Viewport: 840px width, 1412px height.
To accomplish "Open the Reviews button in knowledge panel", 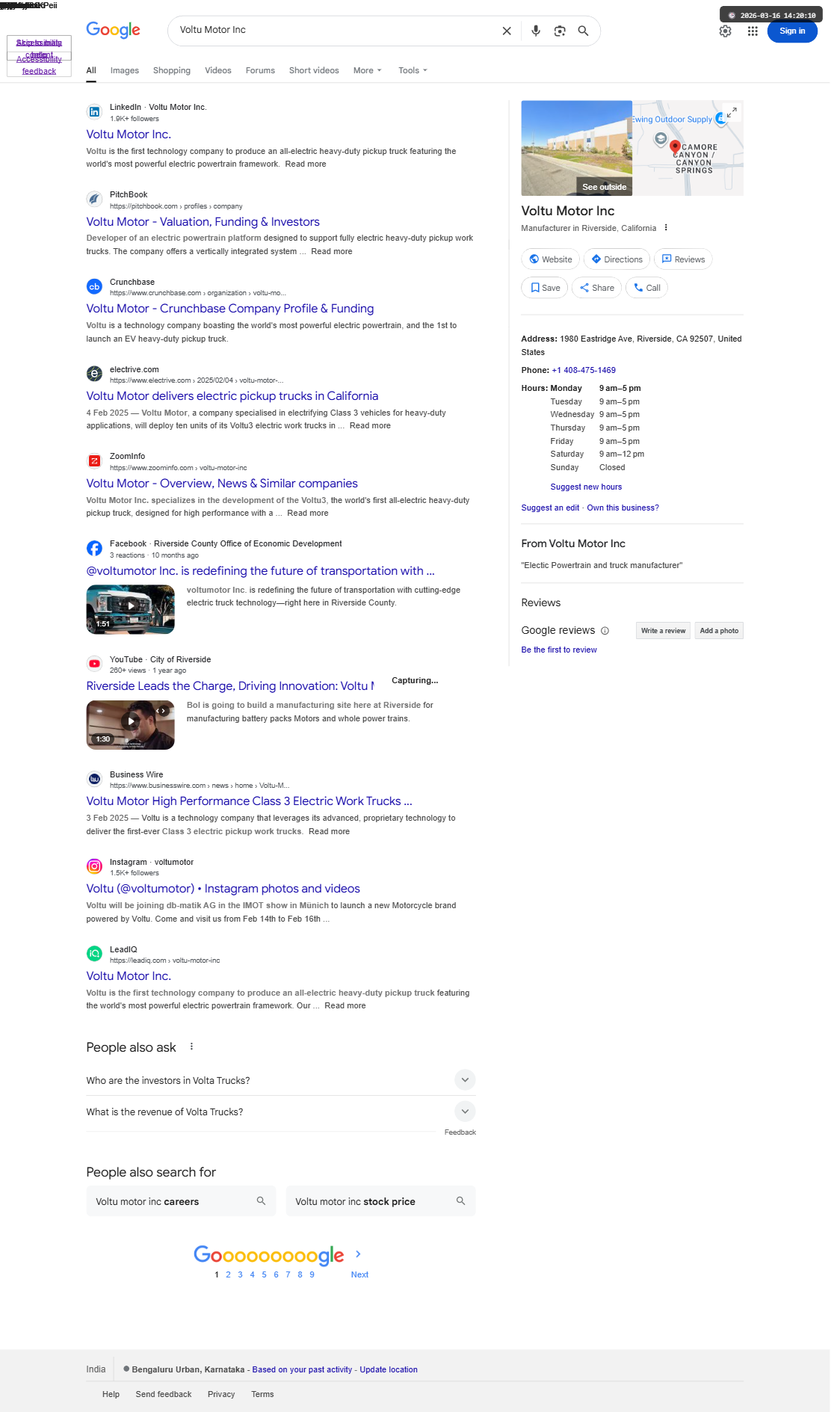I will coord(683,259).
